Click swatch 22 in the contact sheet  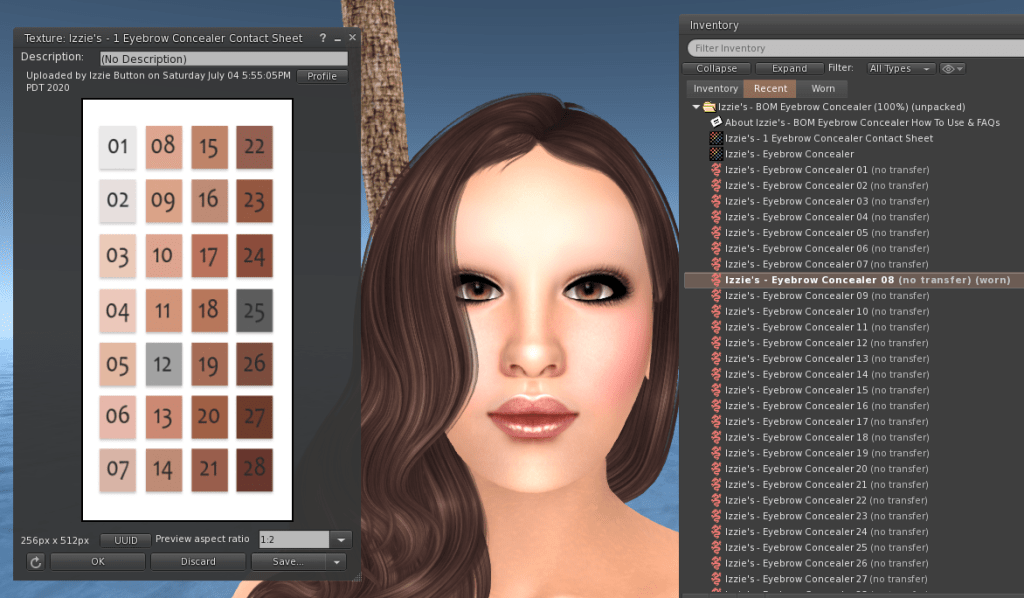(x=253, y=147)
